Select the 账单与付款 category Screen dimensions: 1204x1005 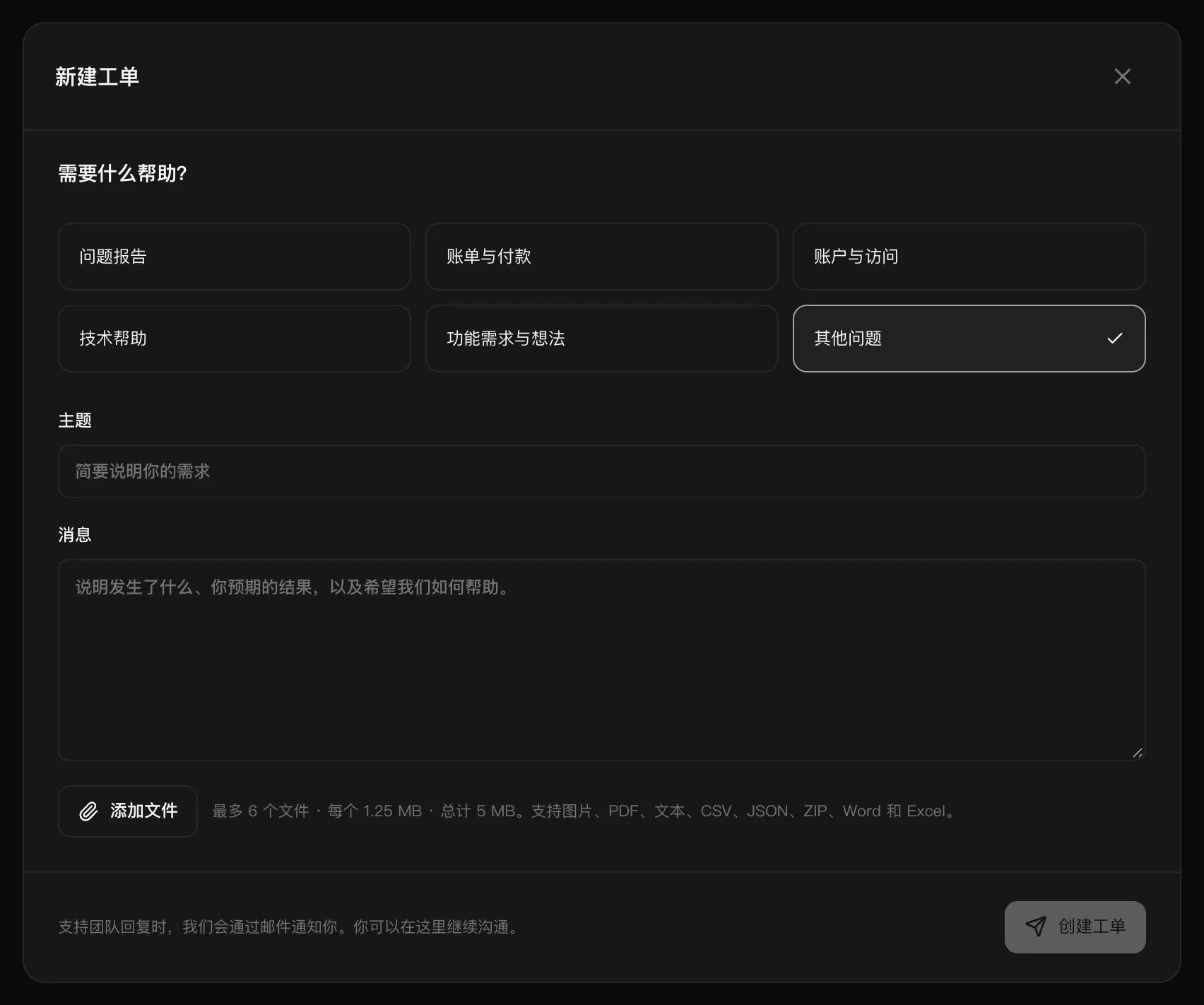601,257
